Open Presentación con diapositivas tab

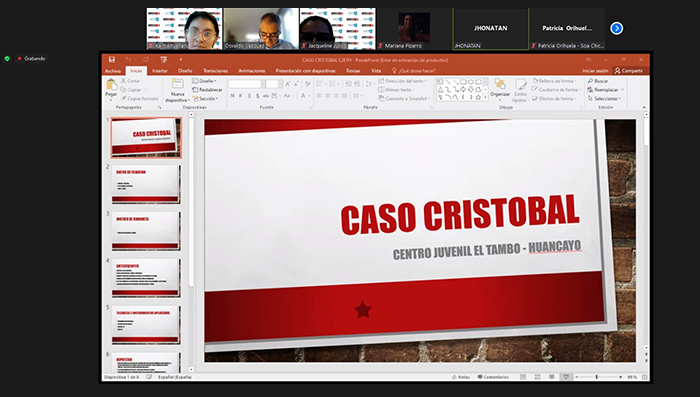305,71
